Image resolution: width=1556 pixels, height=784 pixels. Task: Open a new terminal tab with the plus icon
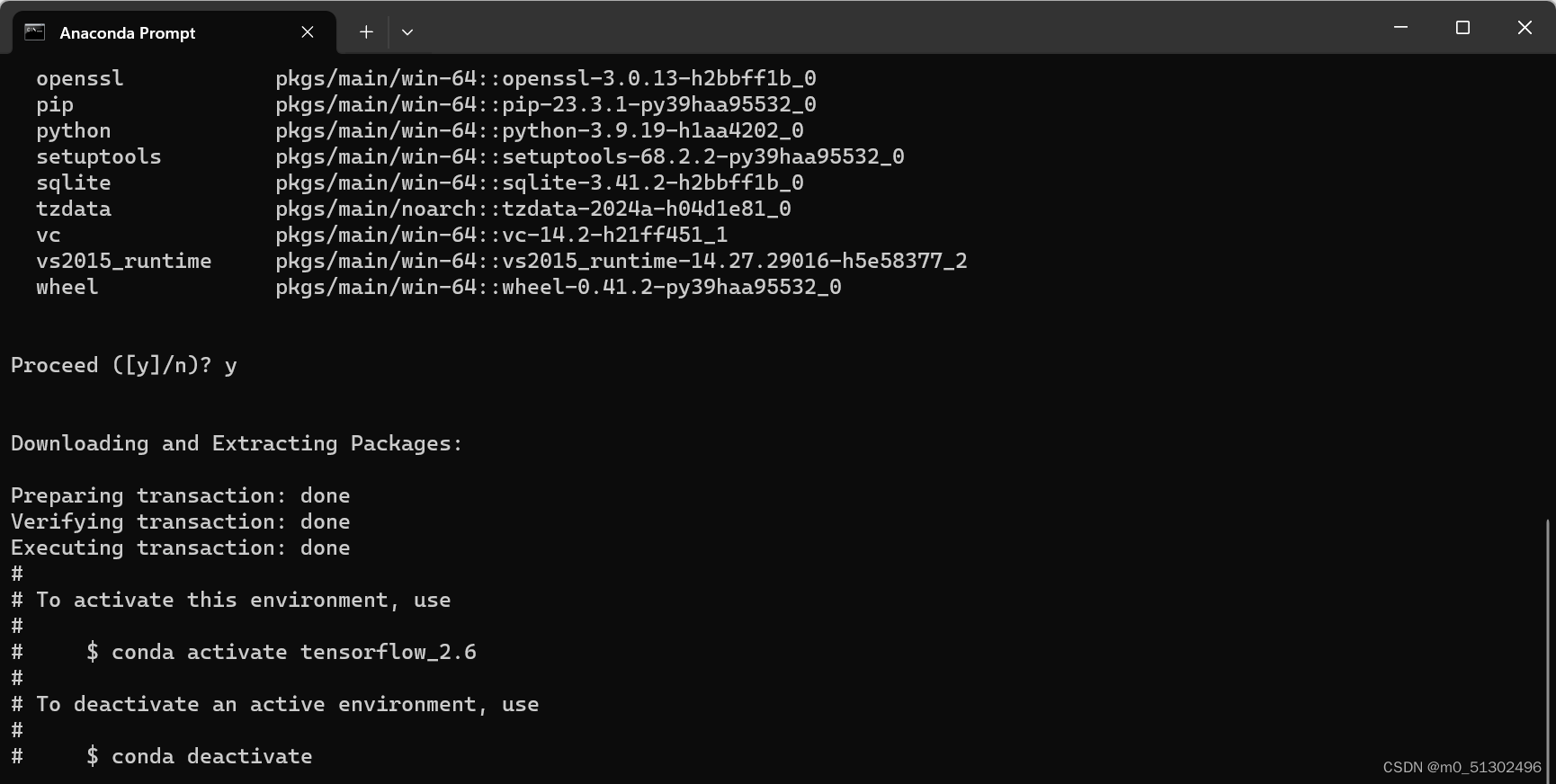pos(366,31)
